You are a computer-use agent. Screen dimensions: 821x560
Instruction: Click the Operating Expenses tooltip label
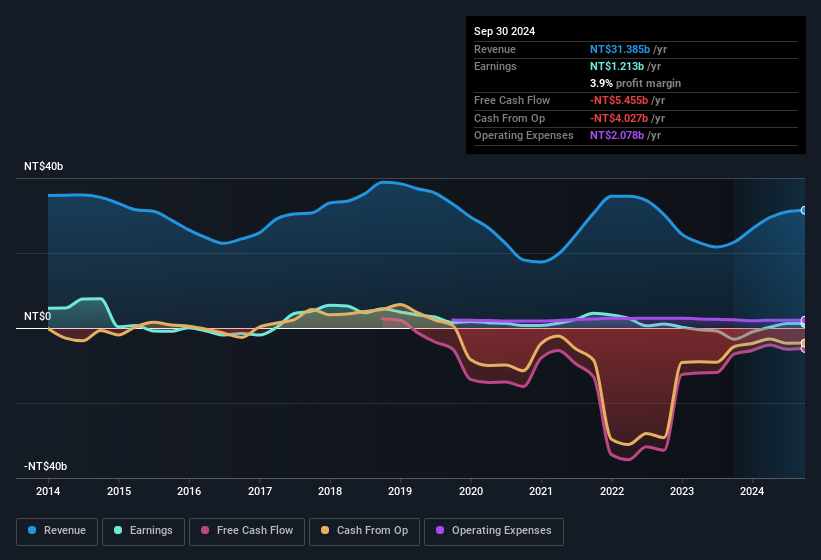(524, 136)
